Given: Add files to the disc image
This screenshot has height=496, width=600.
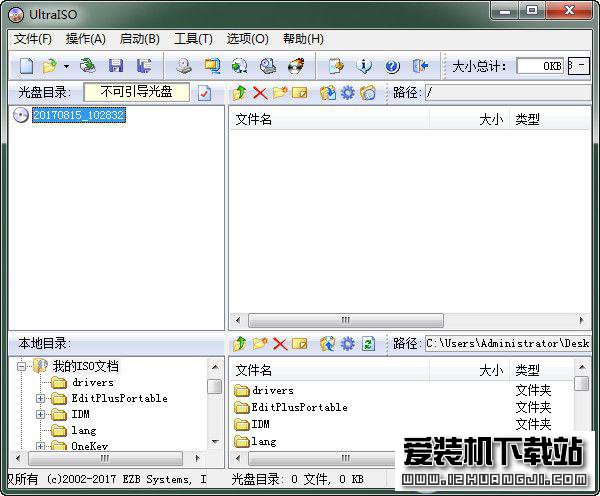Looking at the screenshot, I should [328, 93].
